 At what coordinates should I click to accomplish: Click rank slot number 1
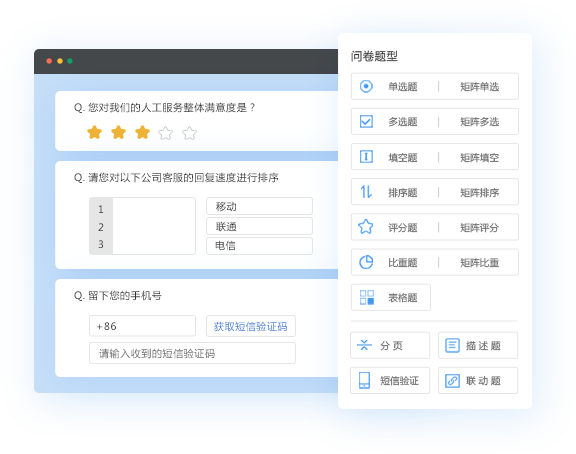pyautogui.click(x=101, y=209)
